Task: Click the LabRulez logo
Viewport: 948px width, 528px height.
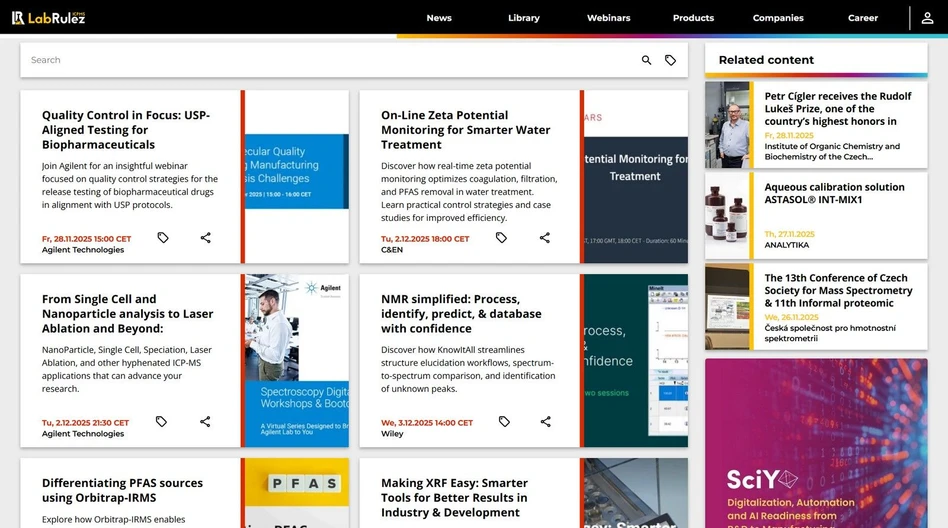Action: tap(48, 18)
